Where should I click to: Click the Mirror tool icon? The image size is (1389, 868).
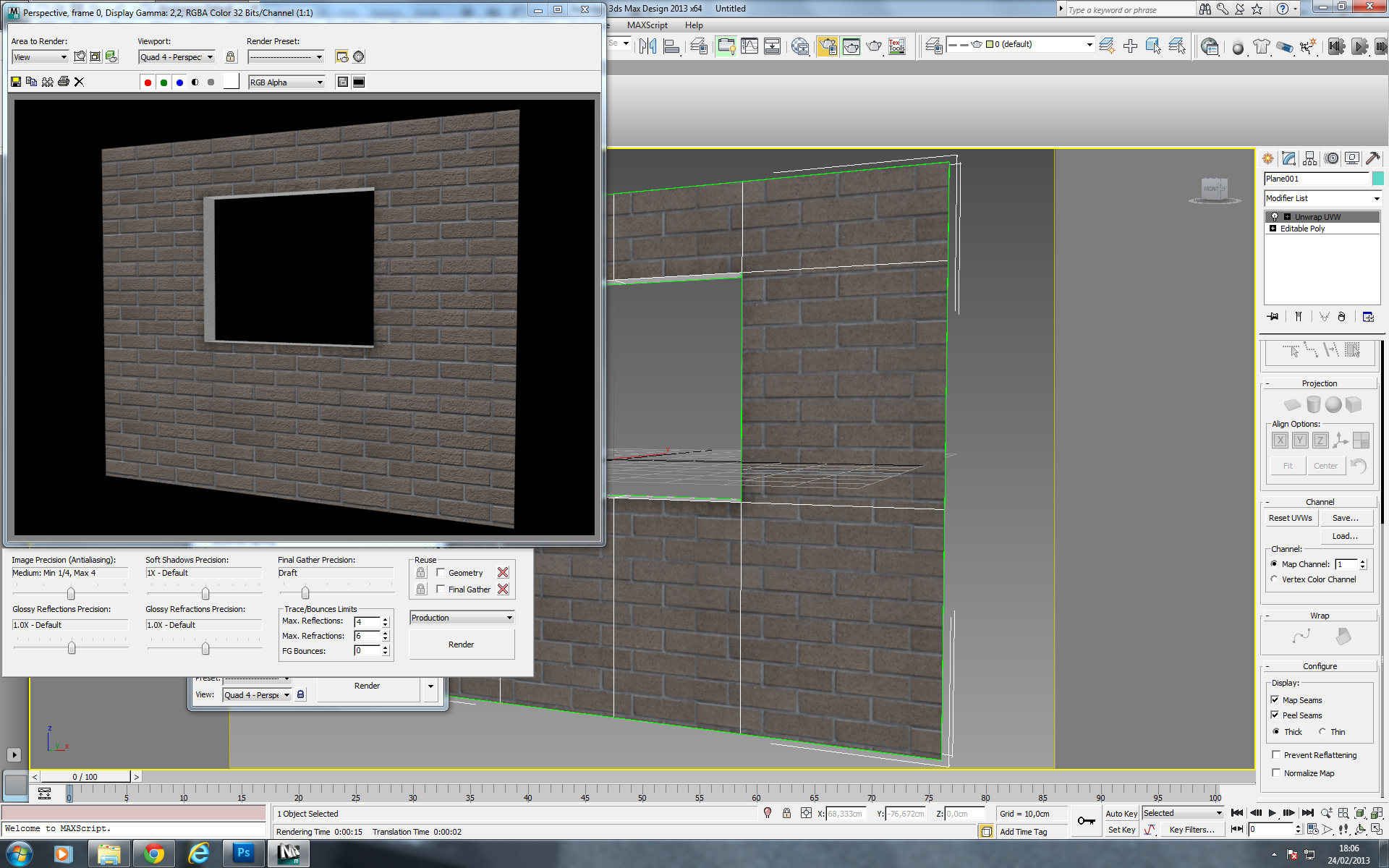point(647,46)
